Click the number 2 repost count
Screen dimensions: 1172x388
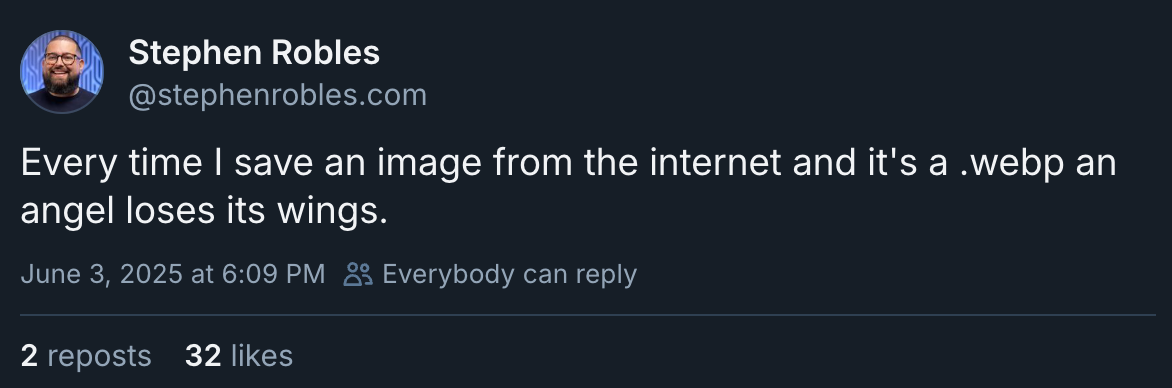[29, 355]
